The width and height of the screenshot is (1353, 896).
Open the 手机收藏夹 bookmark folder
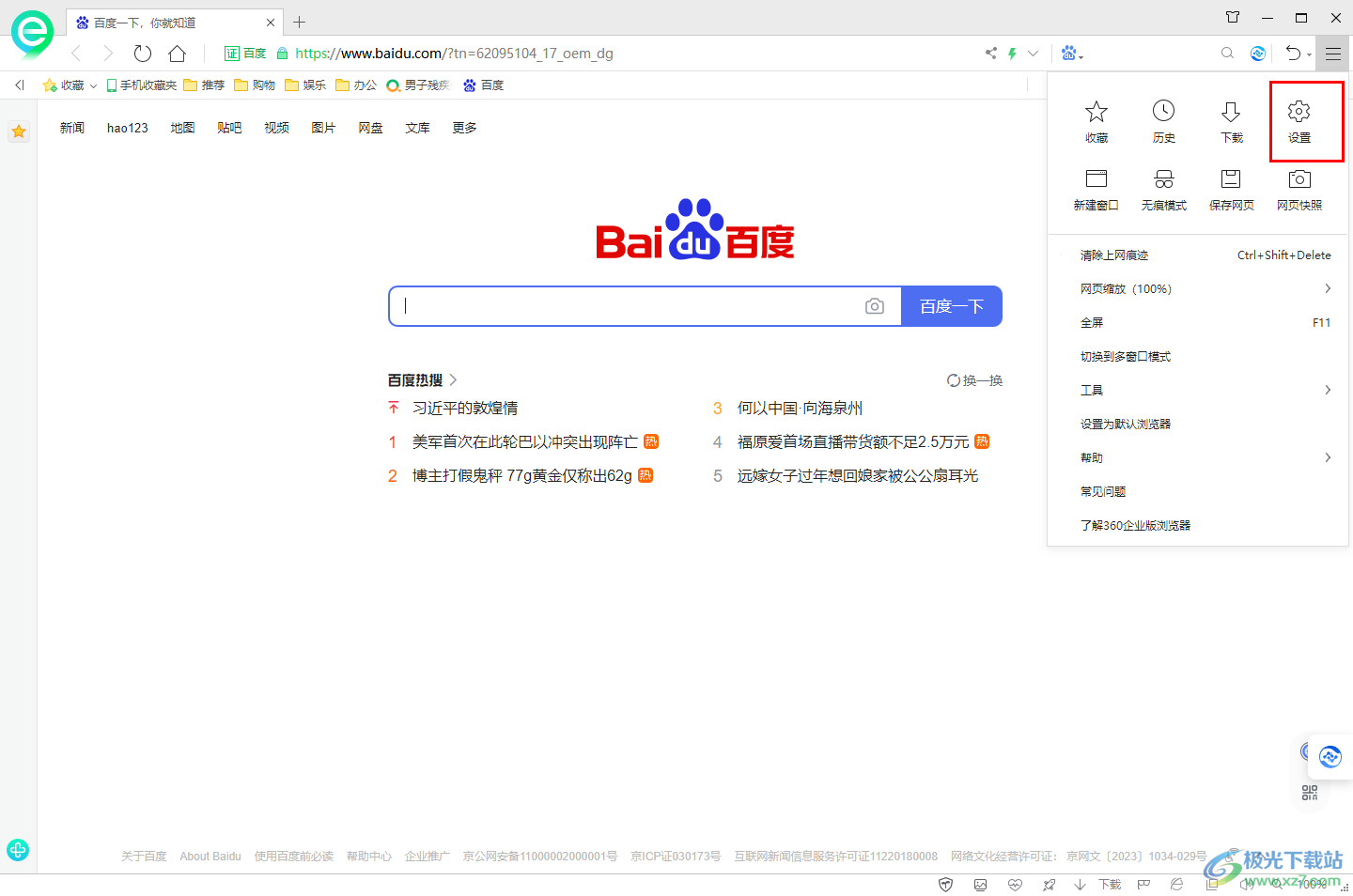(x=142, y=85)
